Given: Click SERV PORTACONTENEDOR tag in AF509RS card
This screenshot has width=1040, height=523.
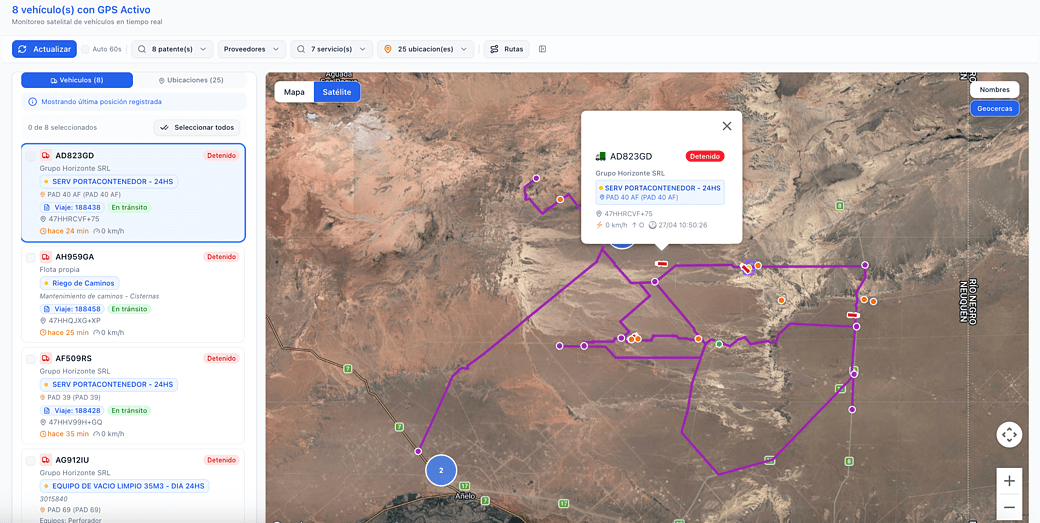Looking at the screenshot, I should point(109,384).
